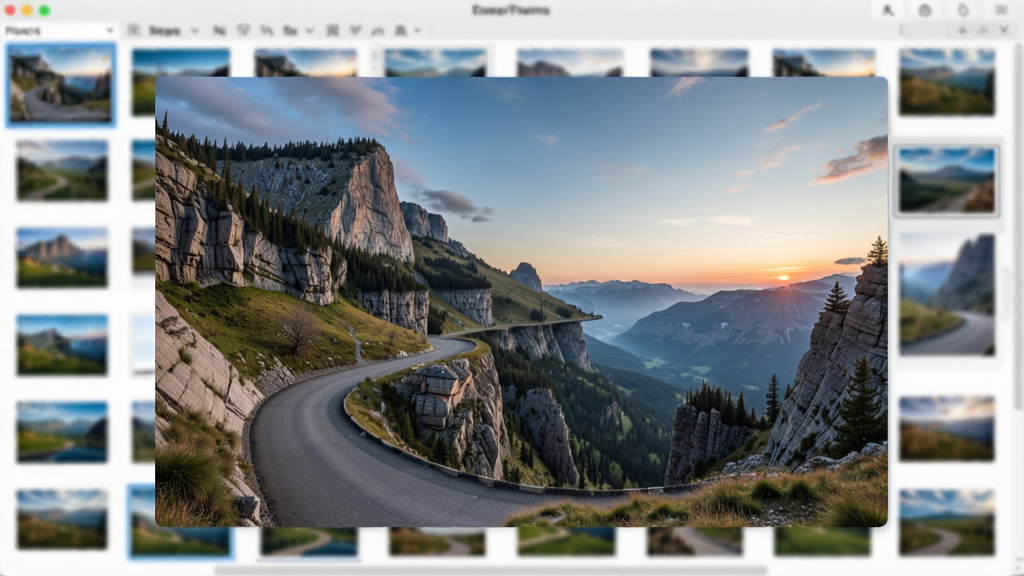Click the grid view icon beside the album dropdown

133,31
